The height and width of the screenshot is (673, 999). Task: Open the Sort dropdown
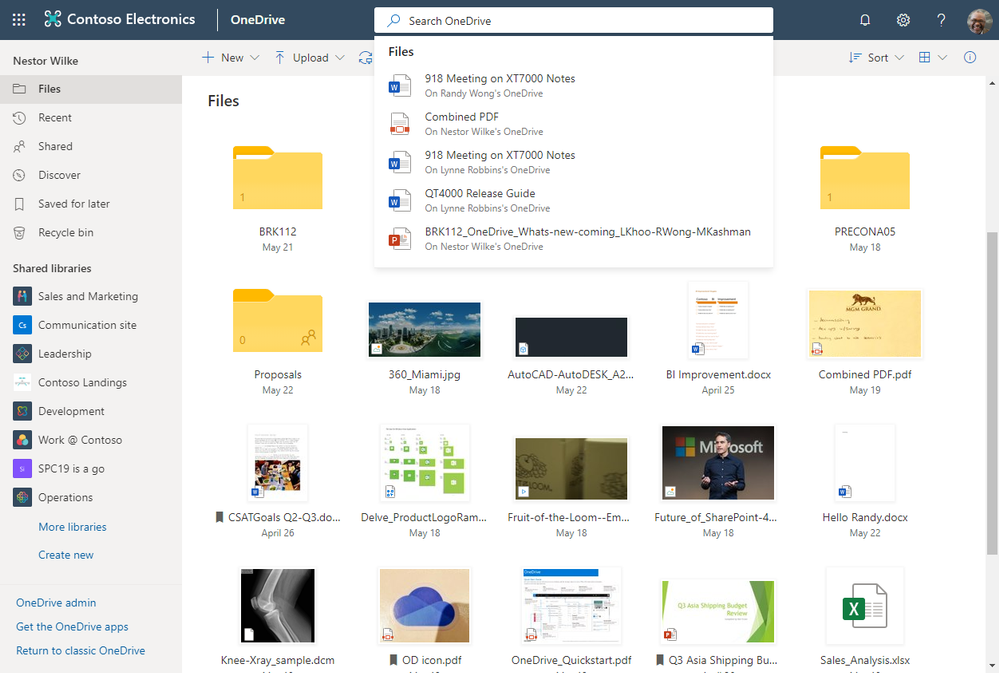click(x=876, y=58)
